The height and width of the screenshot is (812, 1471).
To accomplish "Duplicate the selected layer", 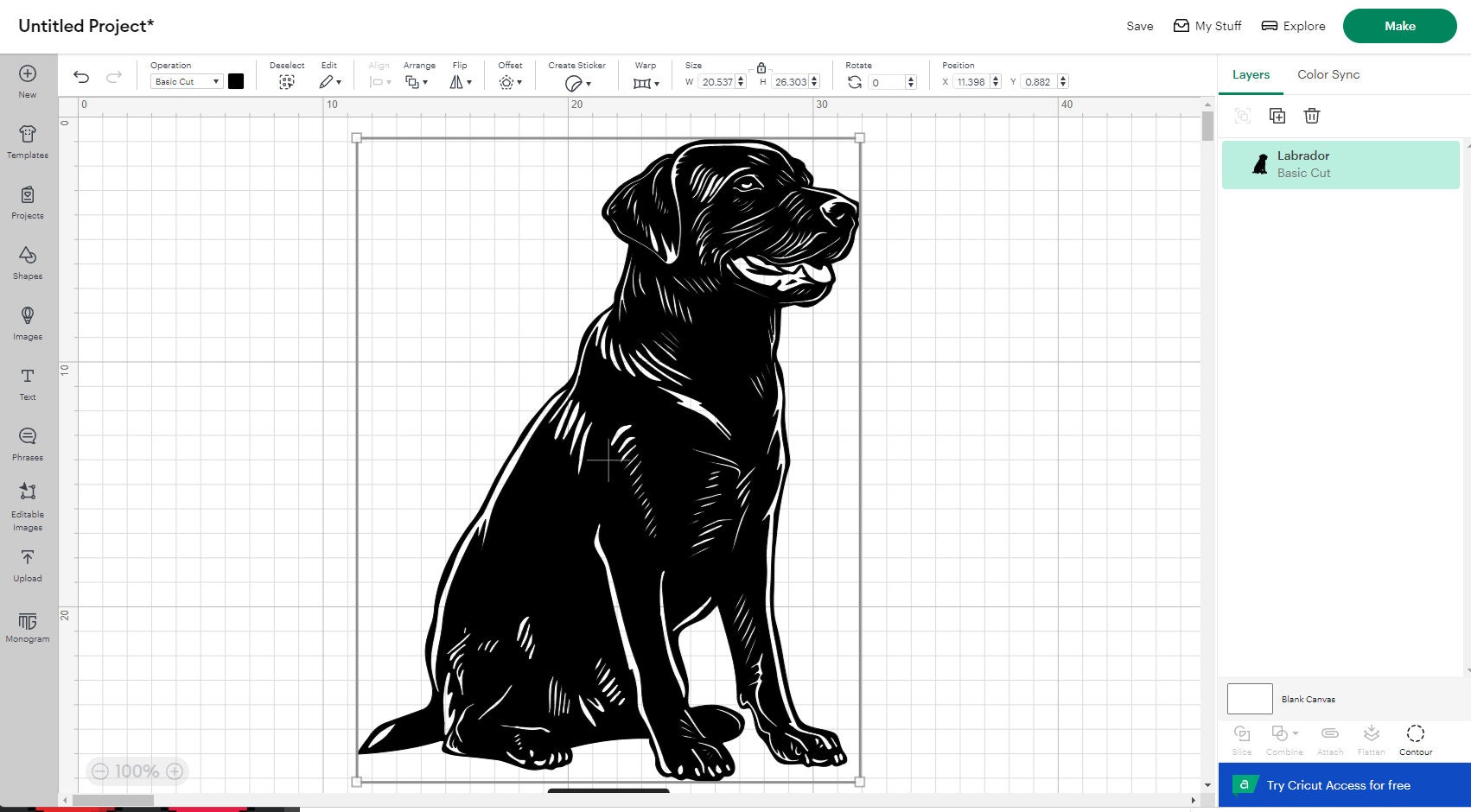I will [x=1277, y=115].
